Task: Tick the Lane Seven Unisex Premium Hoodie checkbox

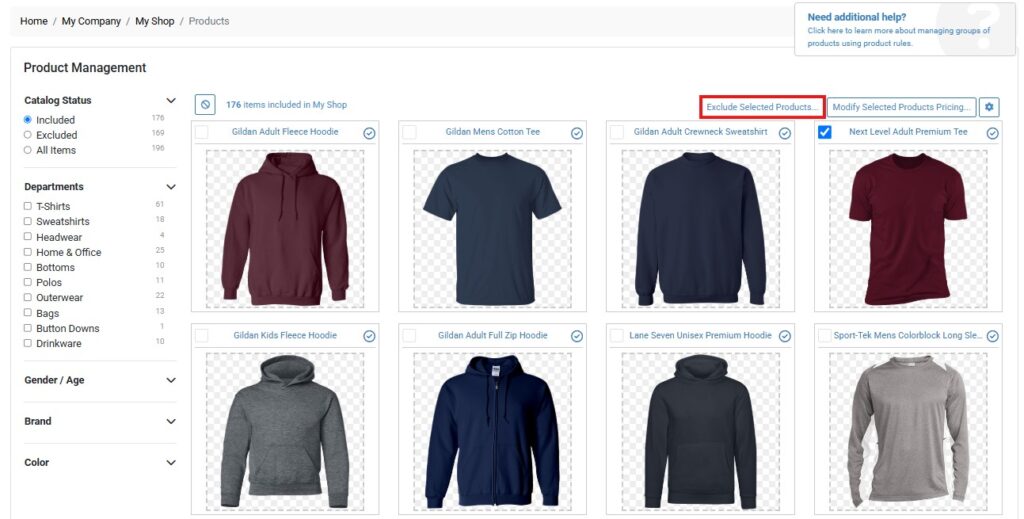Action: point(617,336)
